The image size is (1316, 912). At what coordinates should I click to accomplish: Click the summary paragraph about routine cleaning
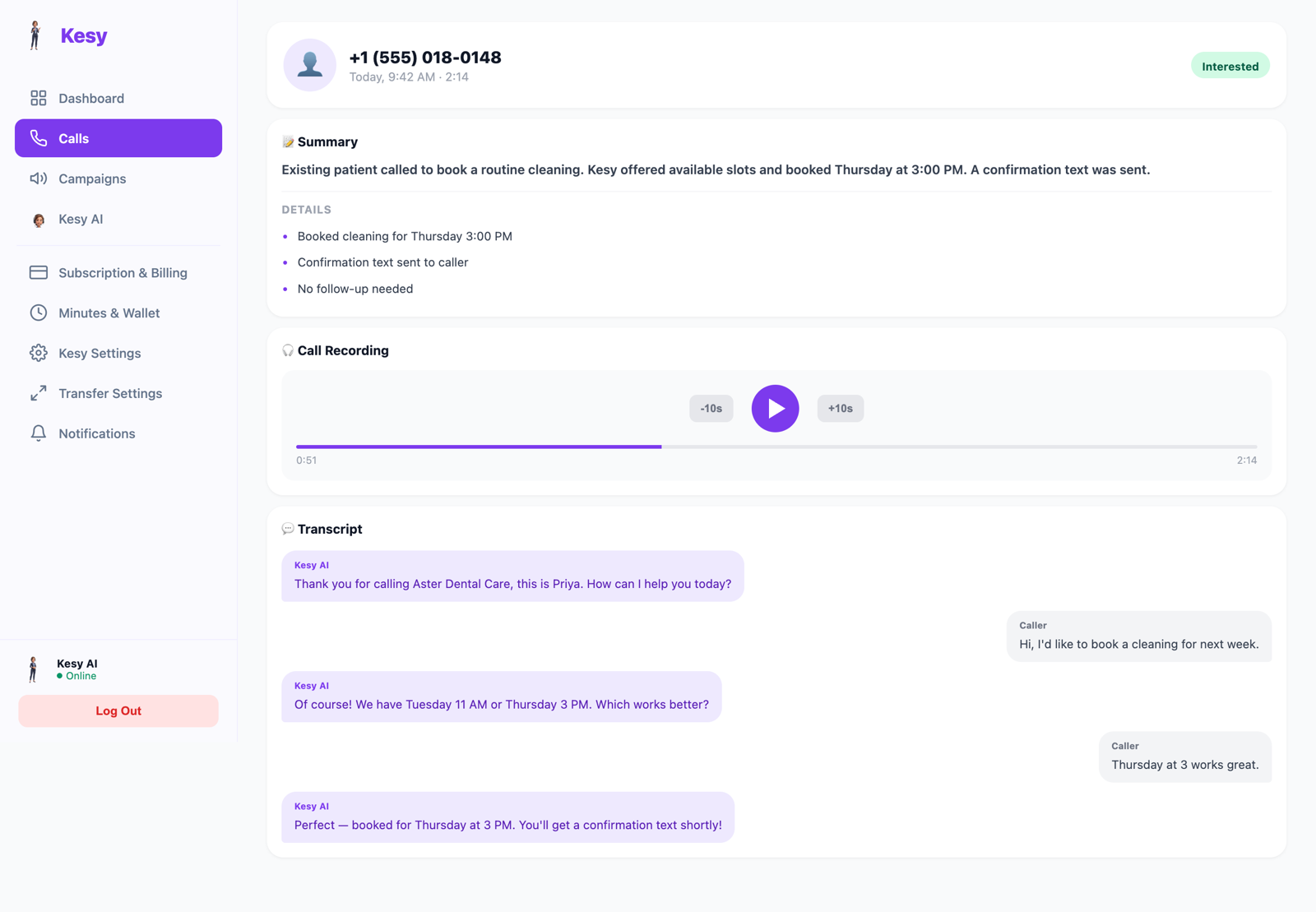pos(716,169)
